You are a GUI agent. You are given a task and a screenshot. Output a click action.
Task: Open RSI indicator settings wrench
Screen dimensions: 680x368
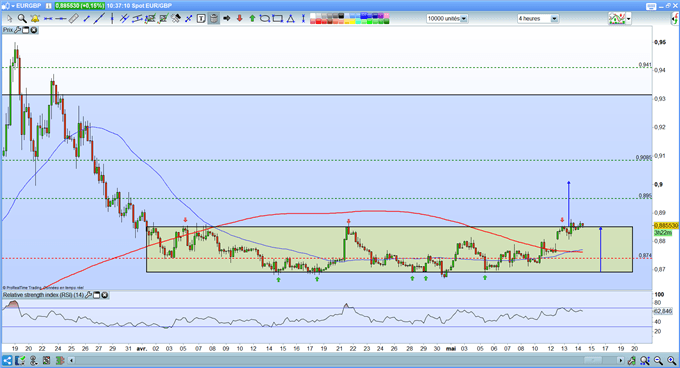tap(88, 295)
